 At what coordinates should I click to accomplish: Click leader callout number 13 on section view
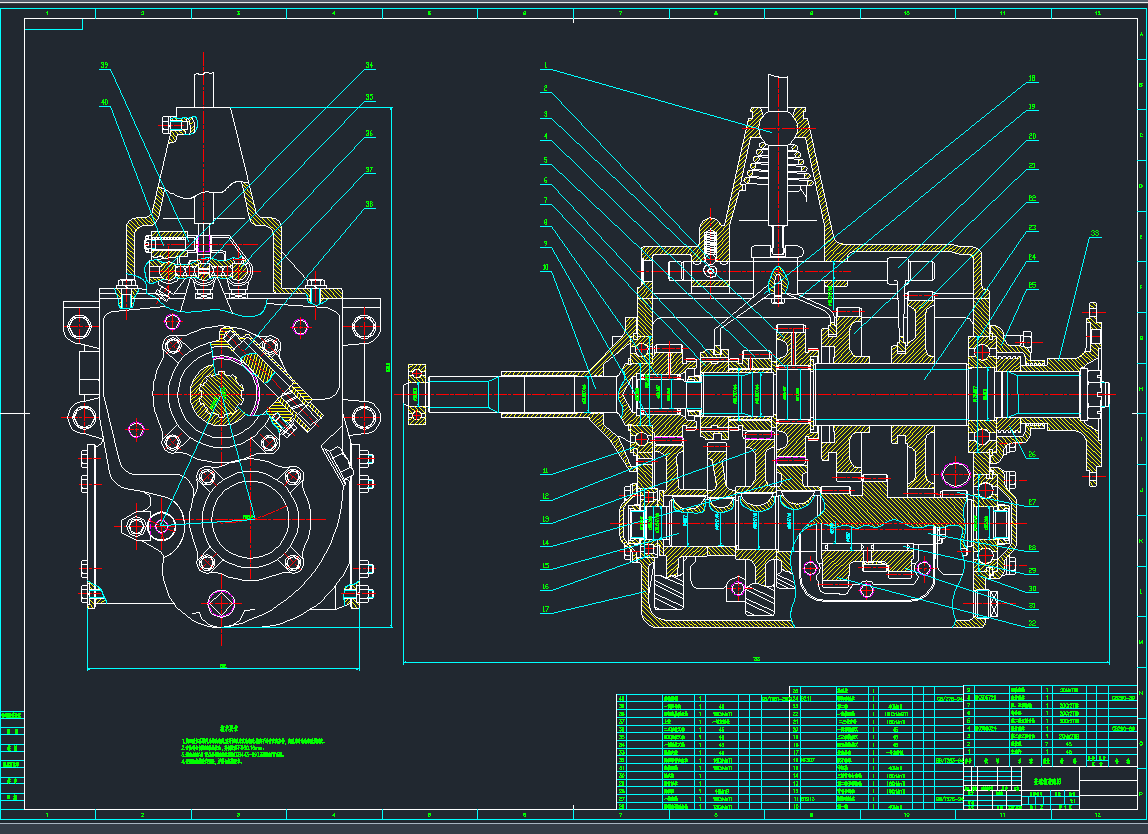point(545,519)
